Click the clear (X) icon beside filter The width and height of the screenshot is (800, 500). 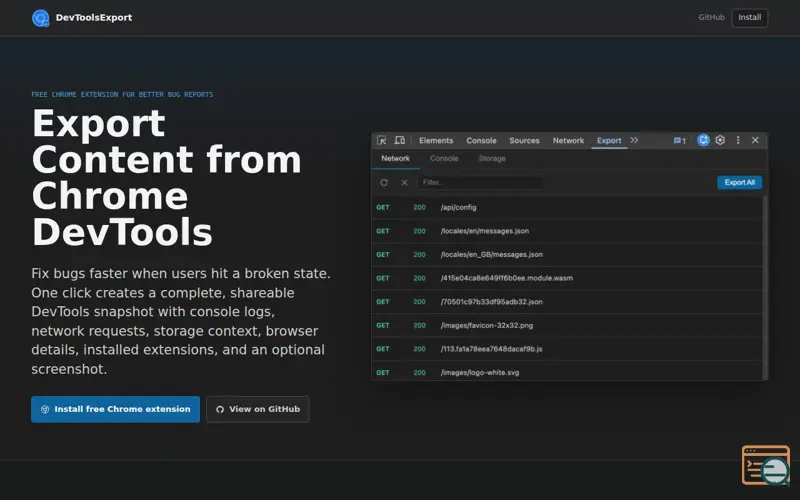coord(404,183)
